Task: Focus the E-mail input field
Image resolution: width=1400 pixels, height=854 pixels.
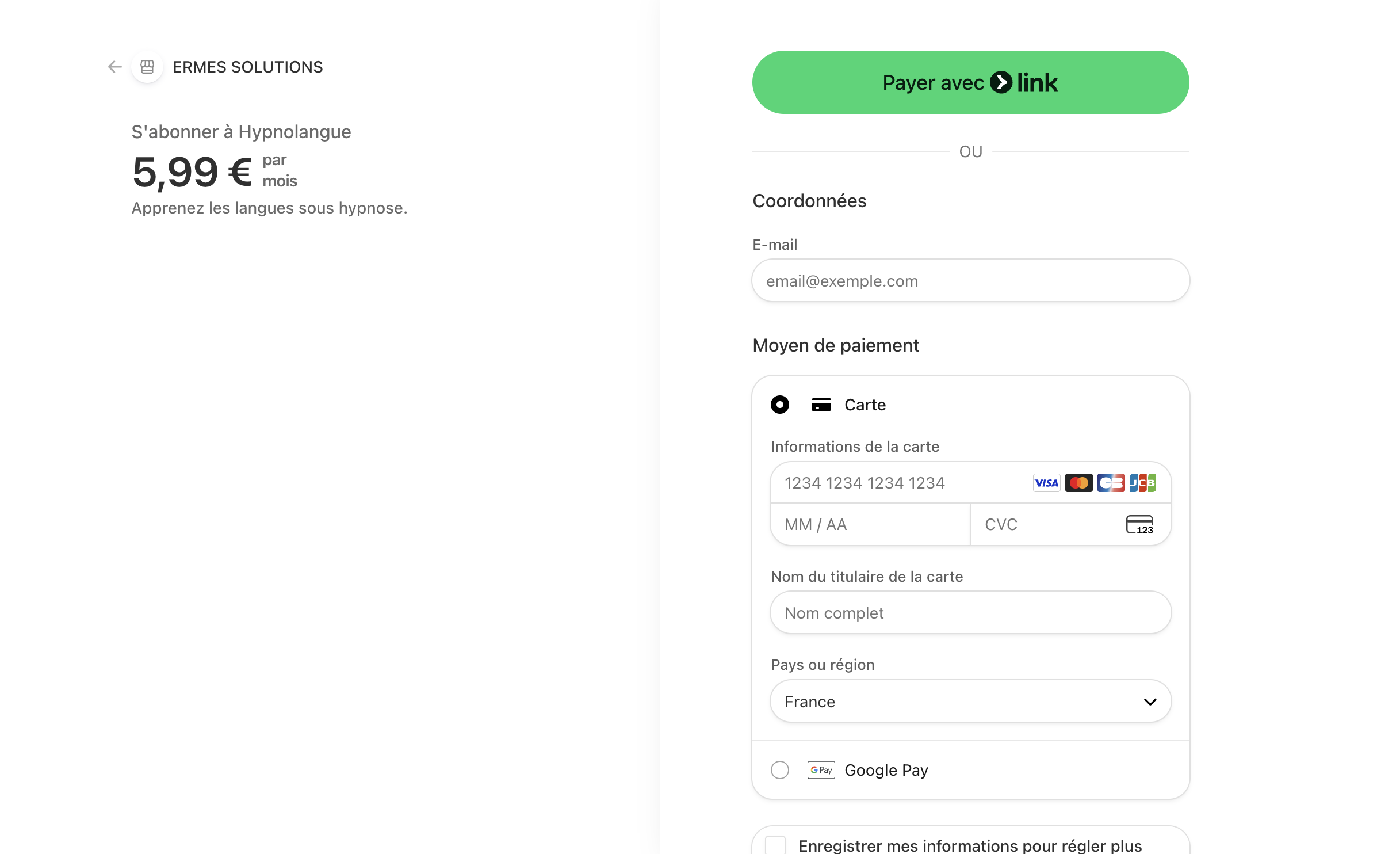Action: [970, 281]
